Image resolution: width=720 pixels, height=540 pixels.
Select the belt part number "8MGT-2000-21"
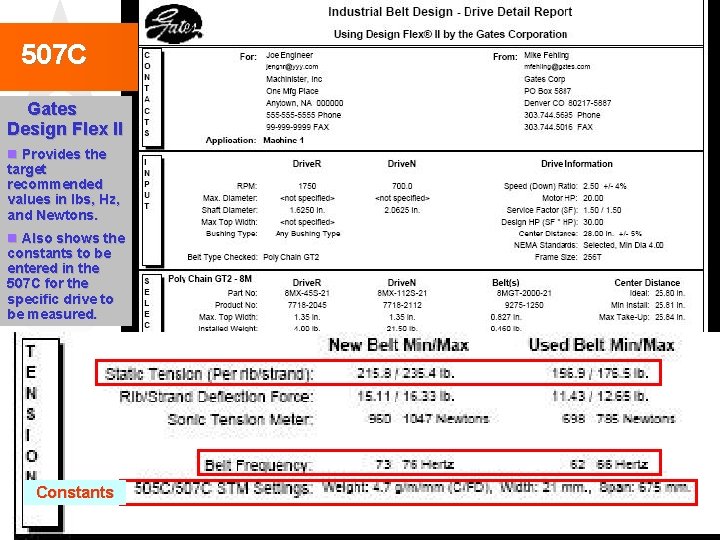[524, 293]
